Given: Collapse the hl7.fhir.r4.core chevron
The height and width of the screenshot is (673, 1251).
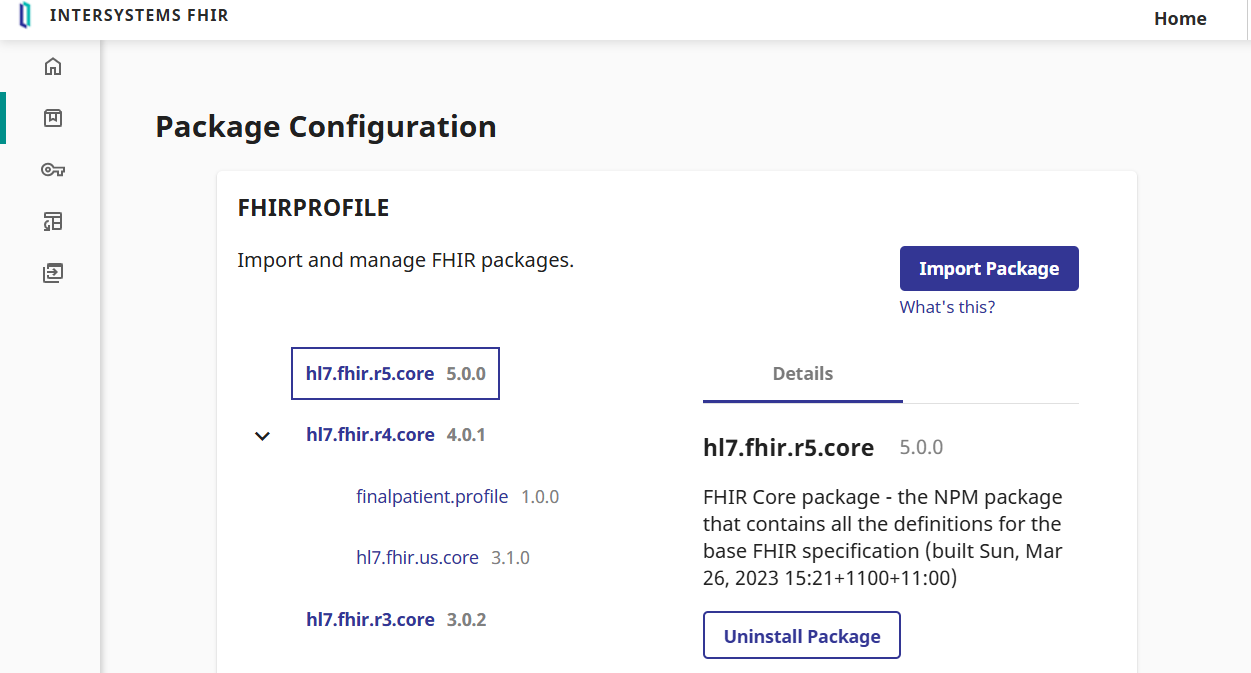Looking at the screenshot, I should tap(262, 436).
